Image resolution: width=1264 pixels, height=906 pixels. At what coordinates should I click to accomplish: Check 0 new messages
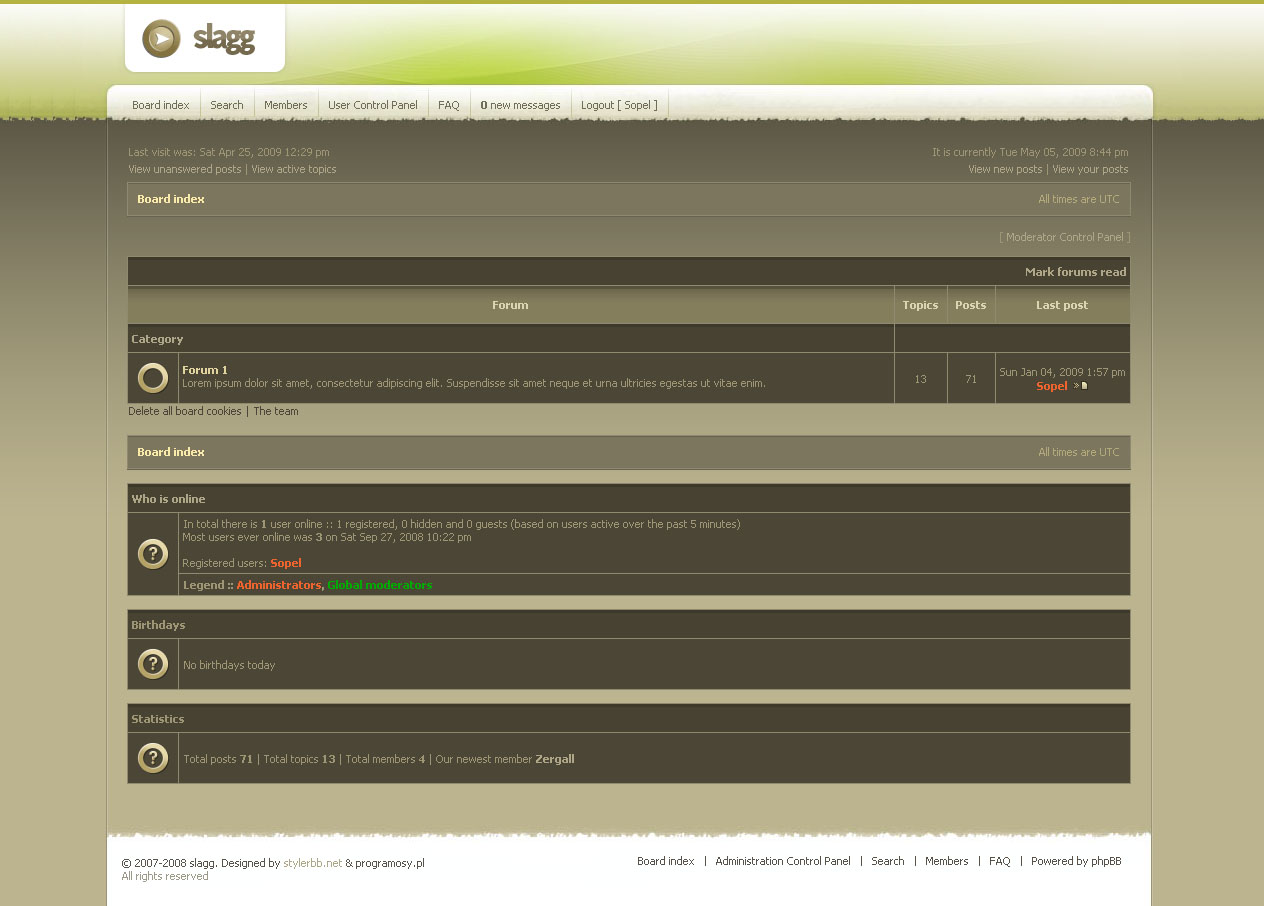tap(520, 105)
